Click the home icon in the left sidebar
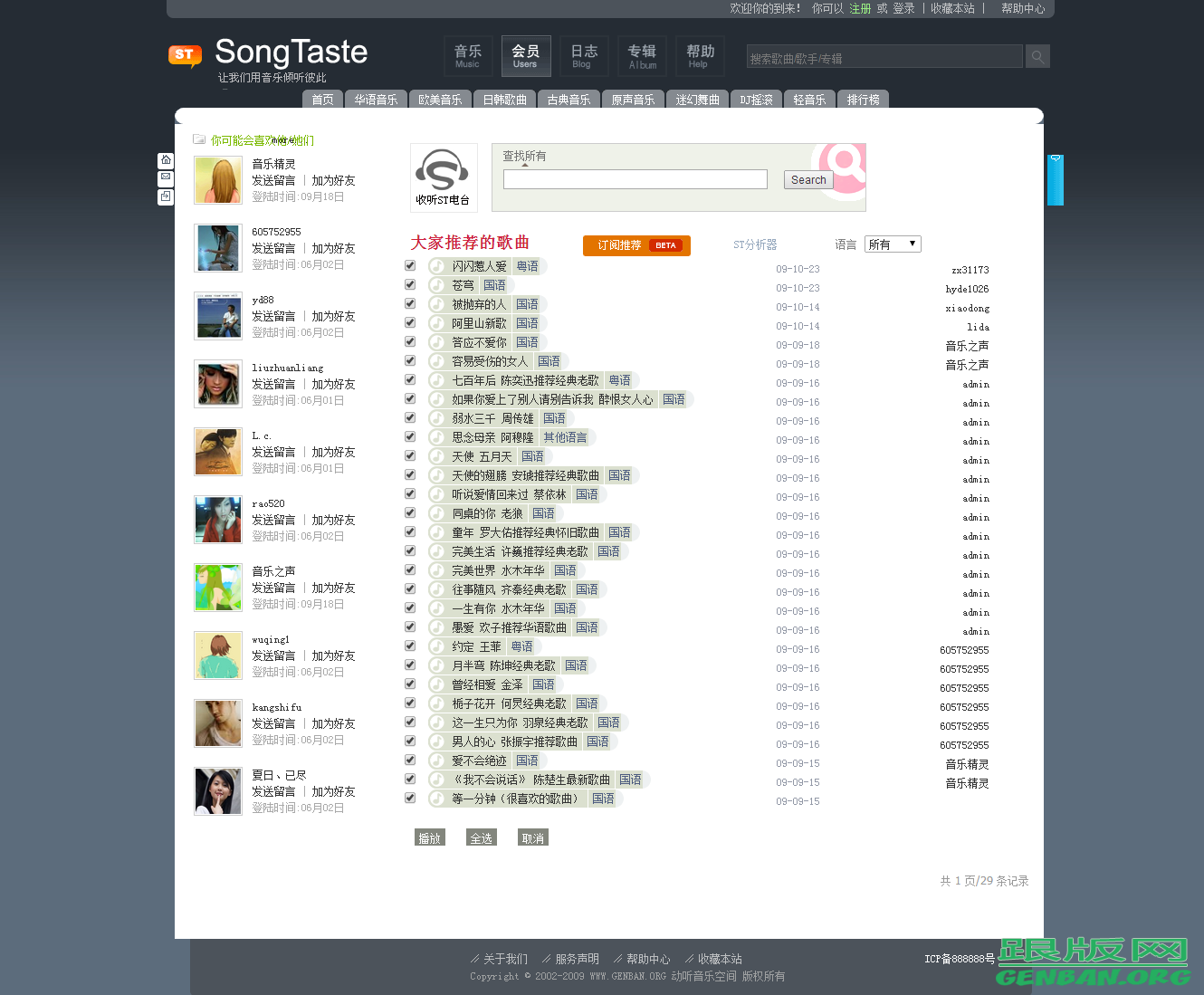 (x=166, y=159)
